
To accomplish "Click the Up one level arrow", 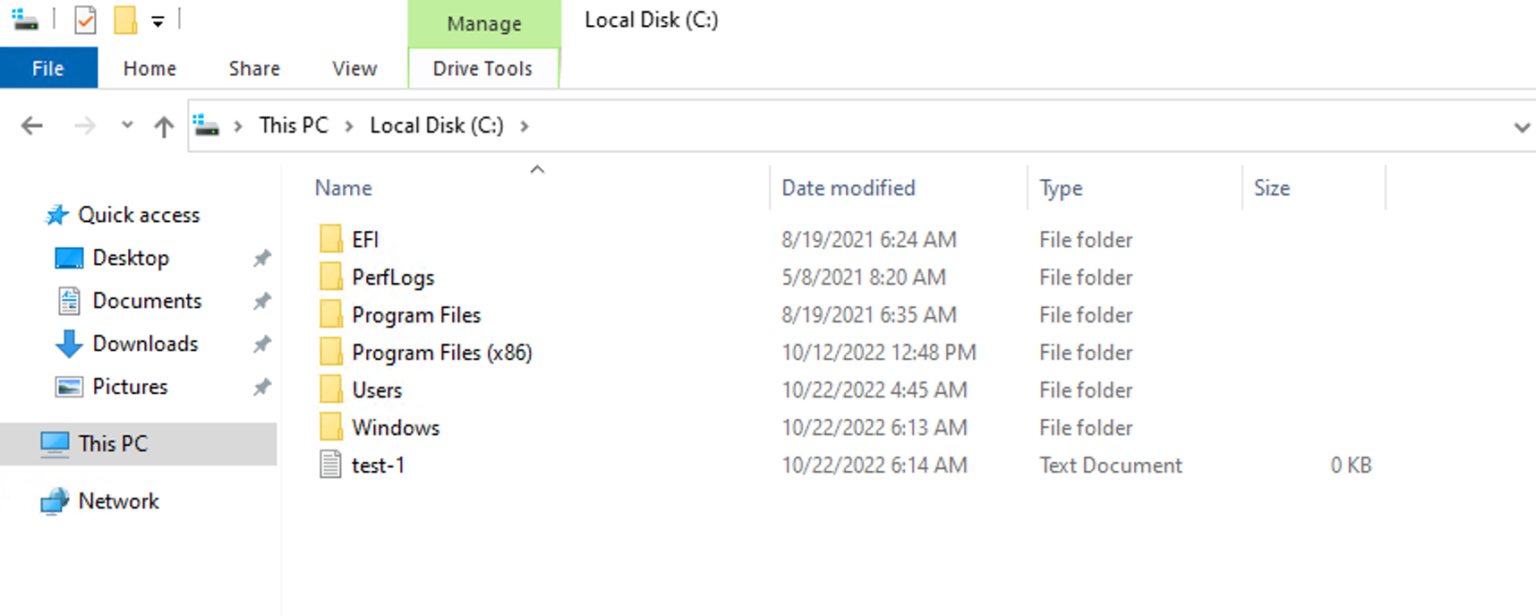I will click(x=164, y=126).
